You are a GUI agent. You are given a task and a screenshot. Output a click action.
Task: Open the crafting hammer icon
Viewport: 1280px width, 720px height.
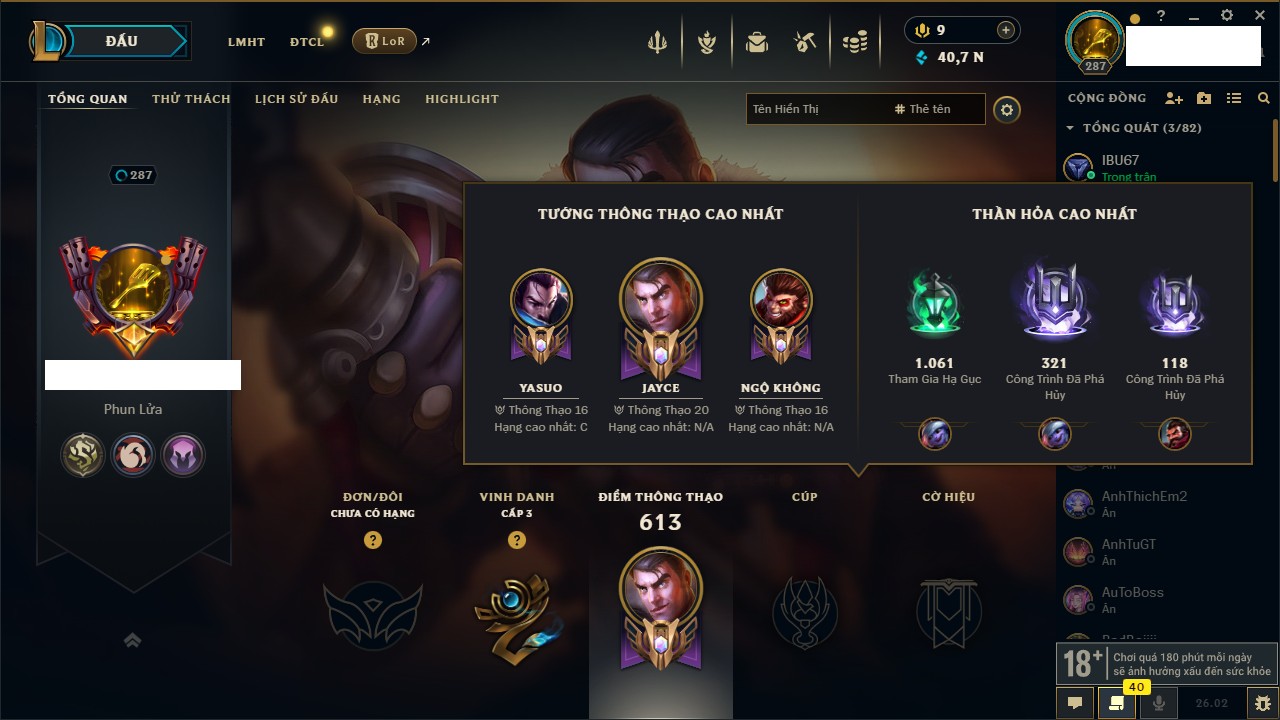(x=805, y=42)
